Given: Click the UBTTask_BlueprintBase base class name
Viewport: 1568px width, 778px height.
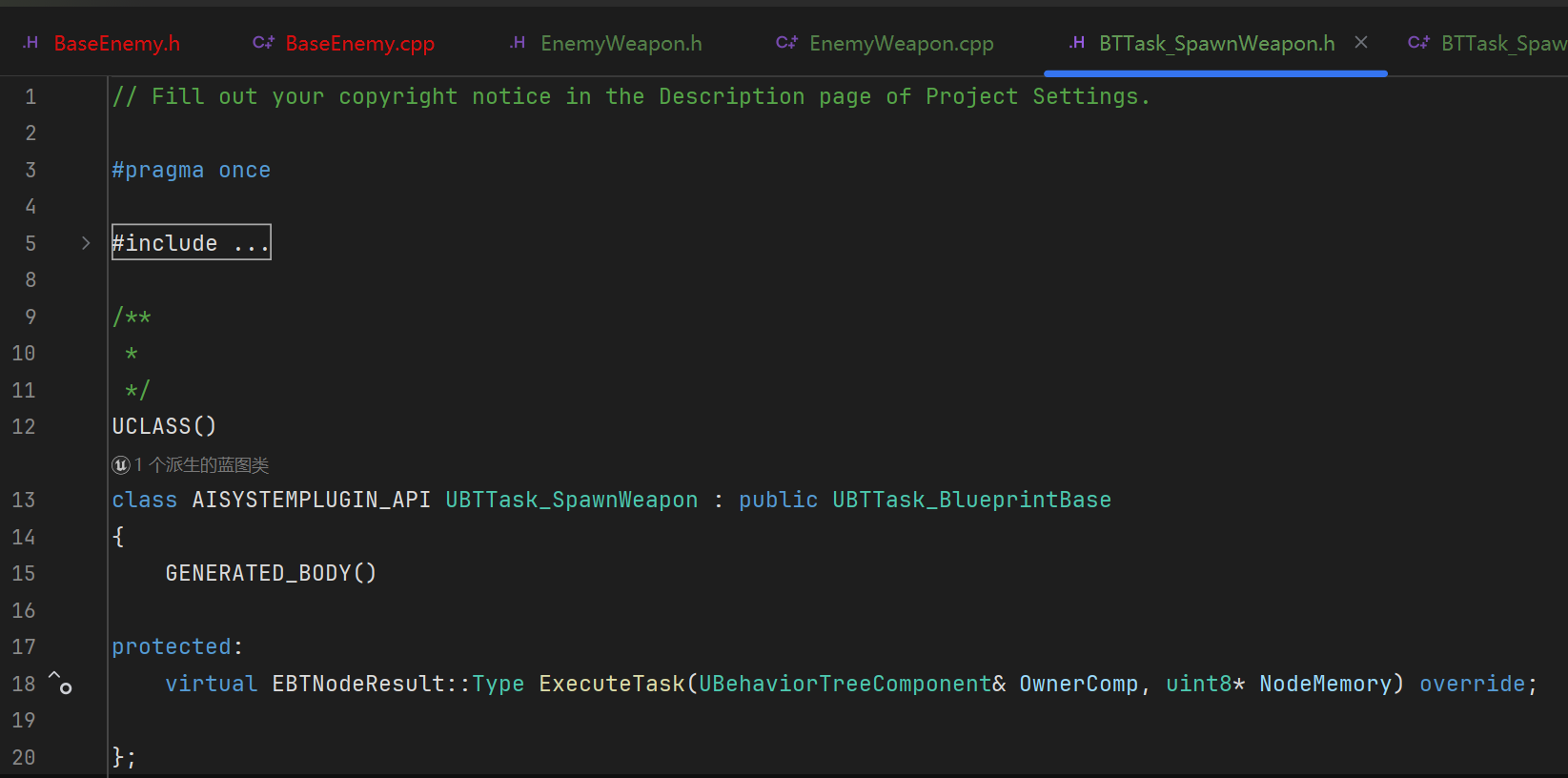Looking at the screenshot, I should [972, 500].
